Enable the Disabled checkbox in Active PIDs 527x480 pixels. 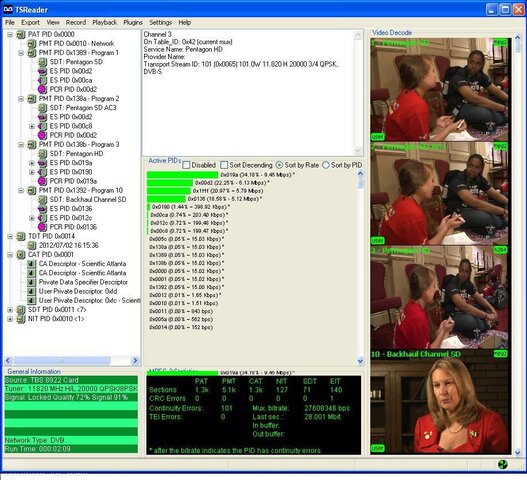186,165
